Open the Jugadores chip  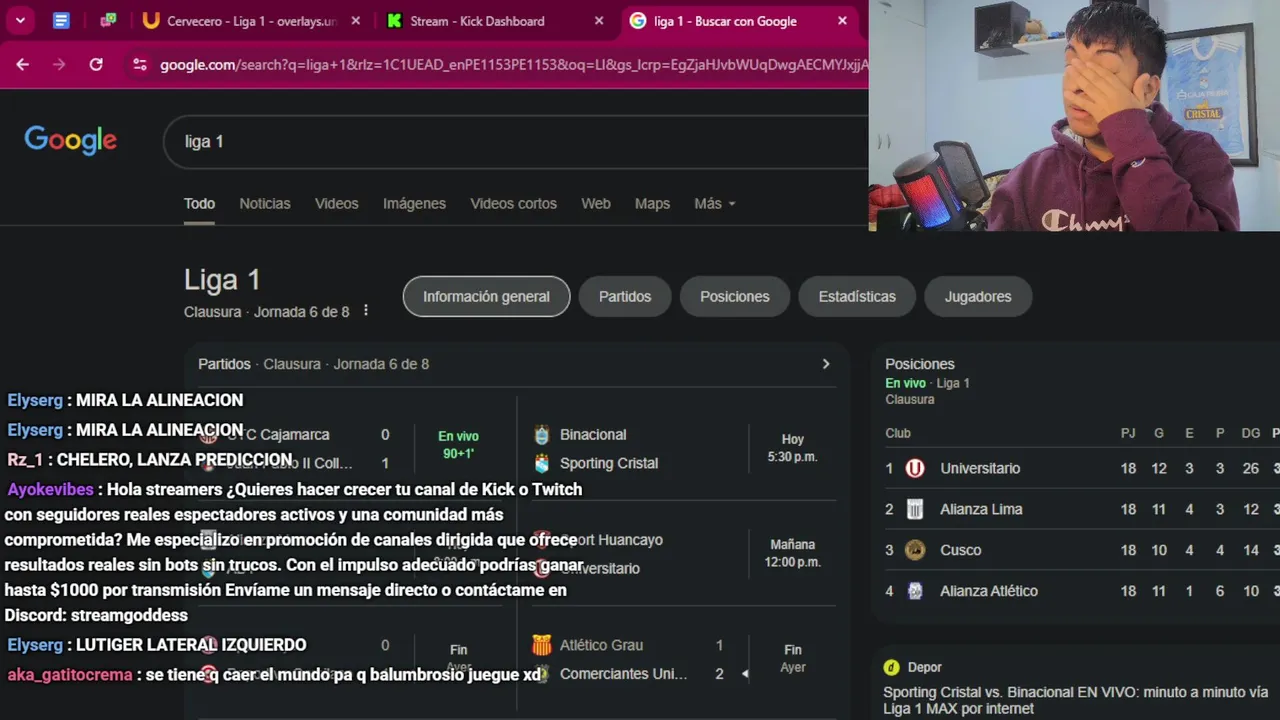pyautogui.click(x=978, y=296)
